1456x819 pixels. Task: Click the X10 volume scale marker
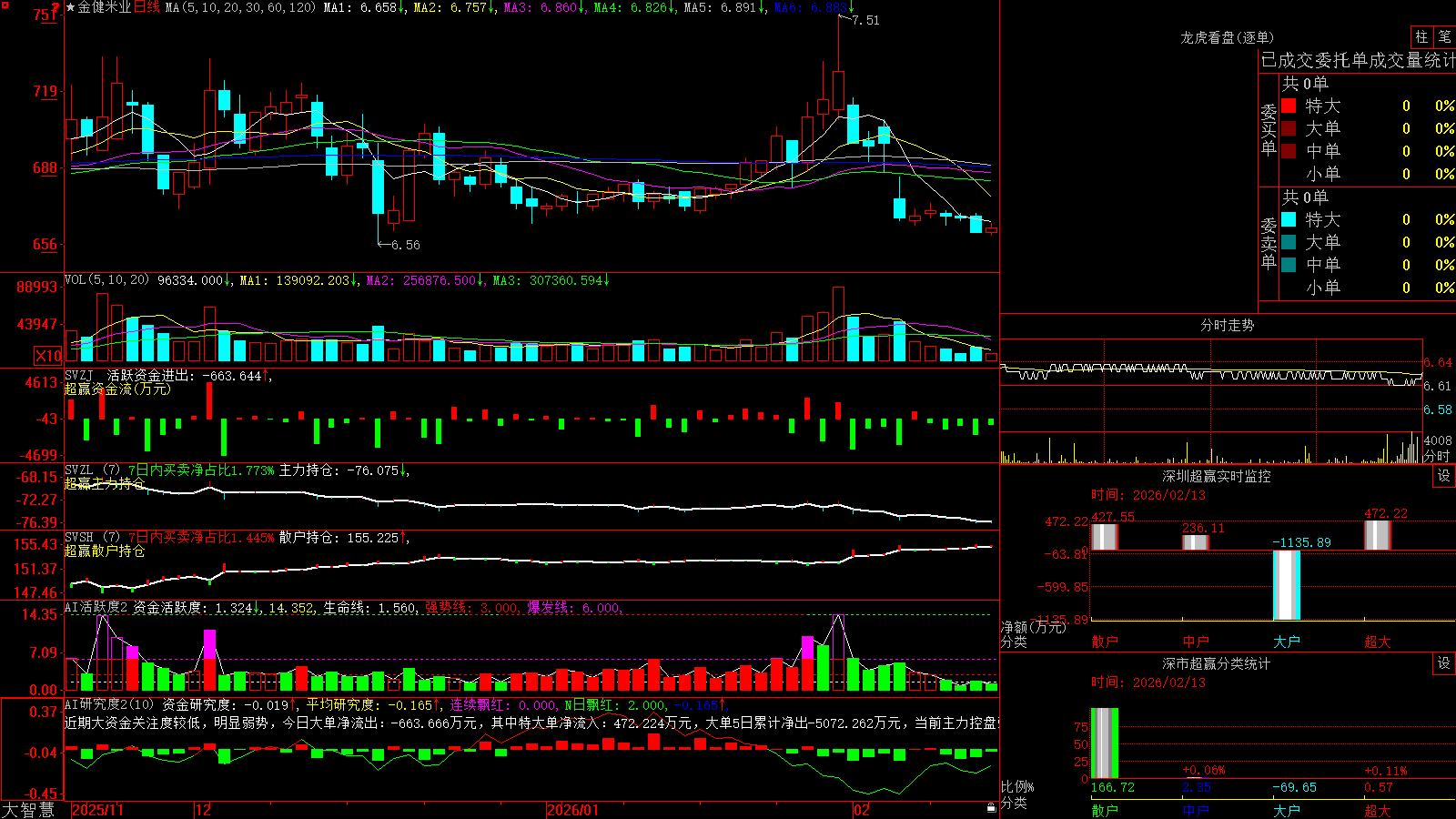click(x=48, y=356)
